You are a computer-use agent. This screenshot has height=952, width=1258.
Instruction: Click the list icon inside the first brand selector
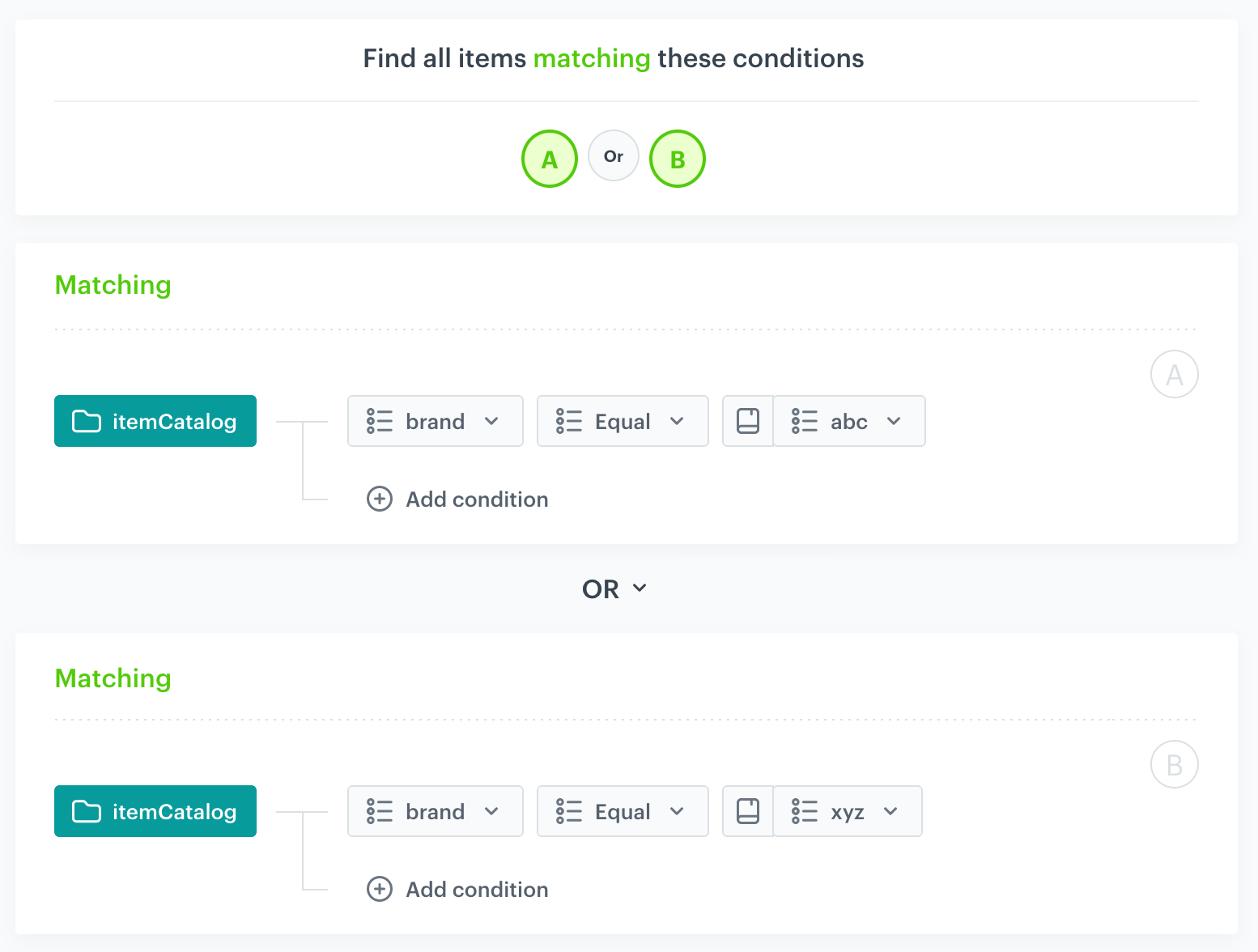pyautogui.click(x=378, y=421)
